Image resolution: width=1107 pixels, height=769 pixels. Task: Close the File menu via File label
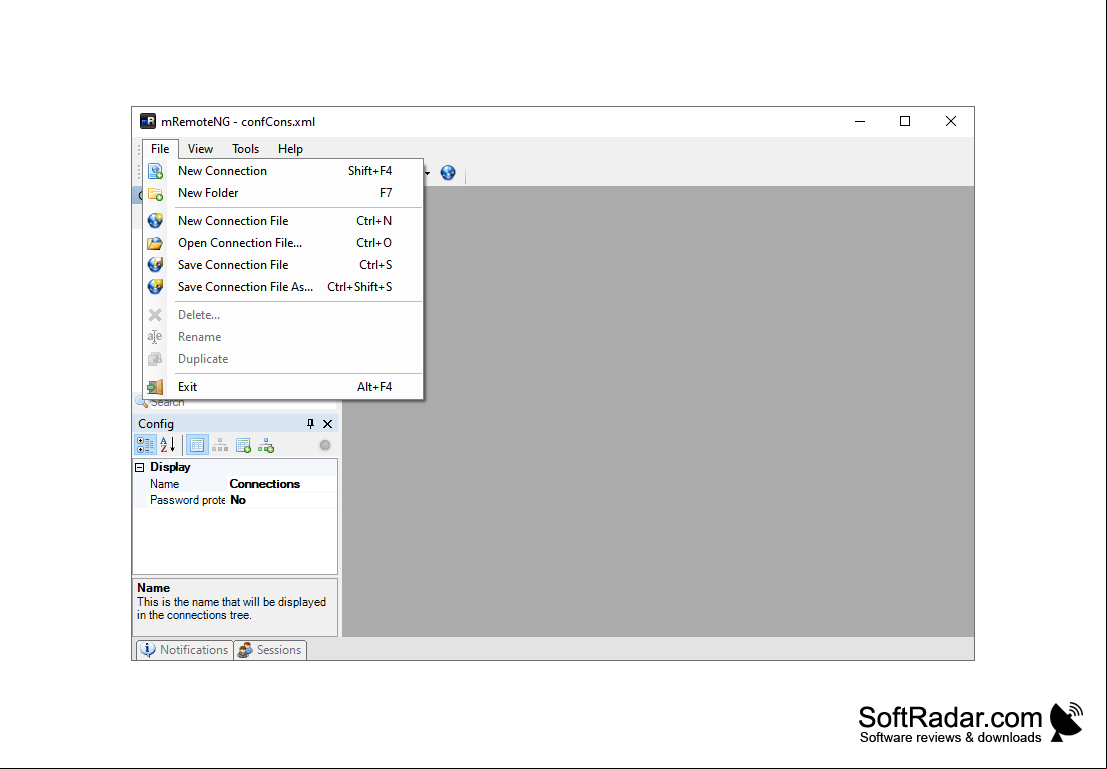tap(160, 149)
